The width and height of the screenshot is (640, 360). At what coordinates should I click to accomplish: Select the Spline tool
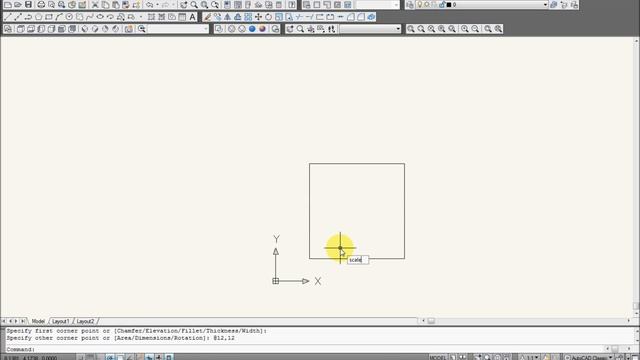[x=90, y=17]
